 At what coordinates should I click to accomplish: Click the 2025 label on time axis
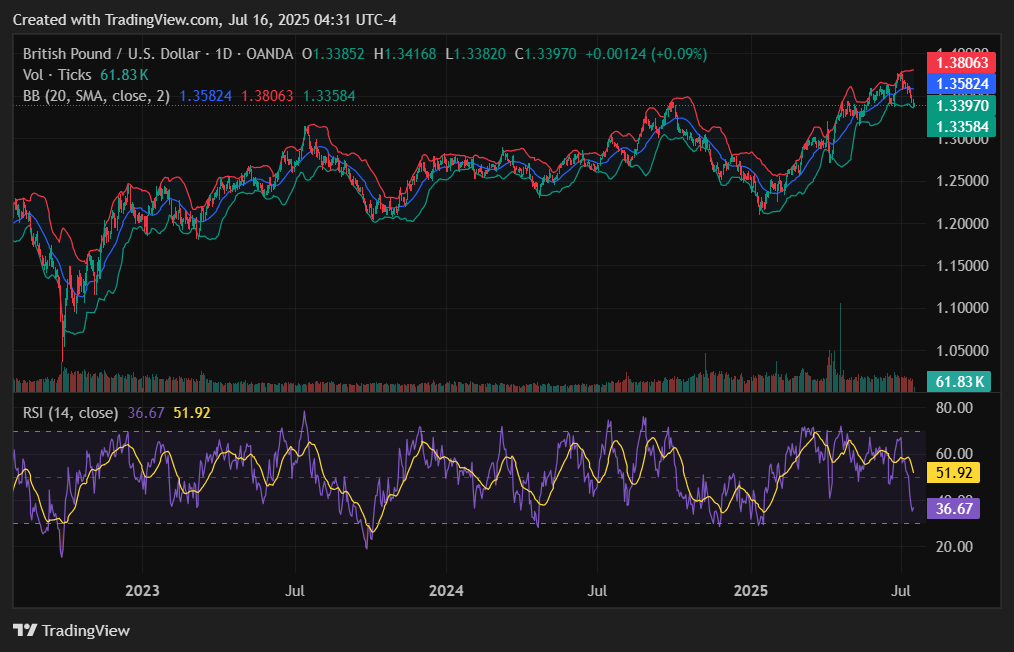tap(751, 591)
